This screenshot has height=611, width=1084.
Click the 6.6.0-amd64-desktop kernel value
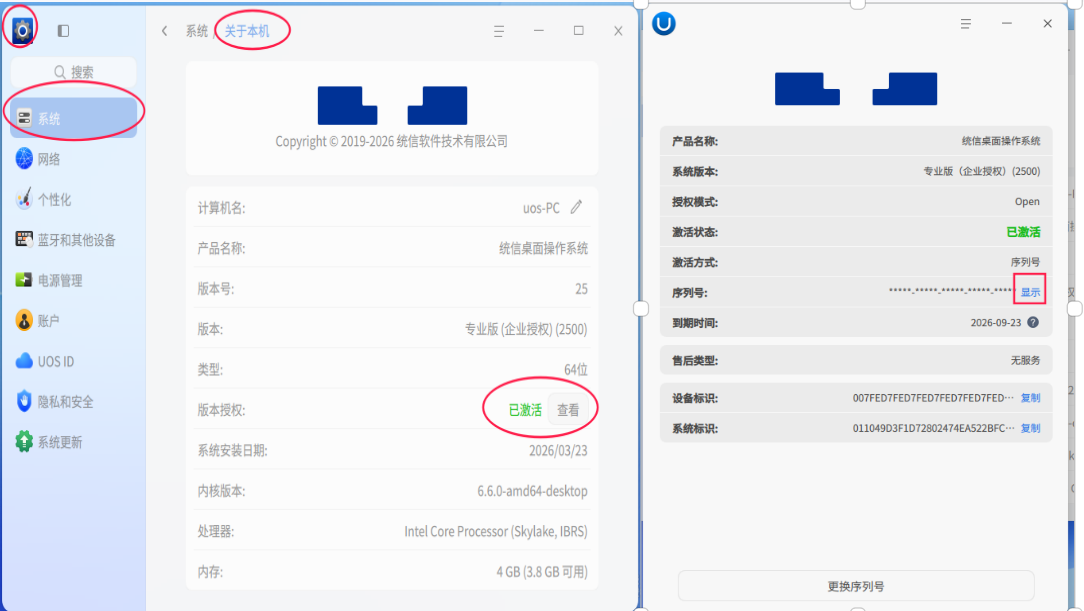[532, 491]
